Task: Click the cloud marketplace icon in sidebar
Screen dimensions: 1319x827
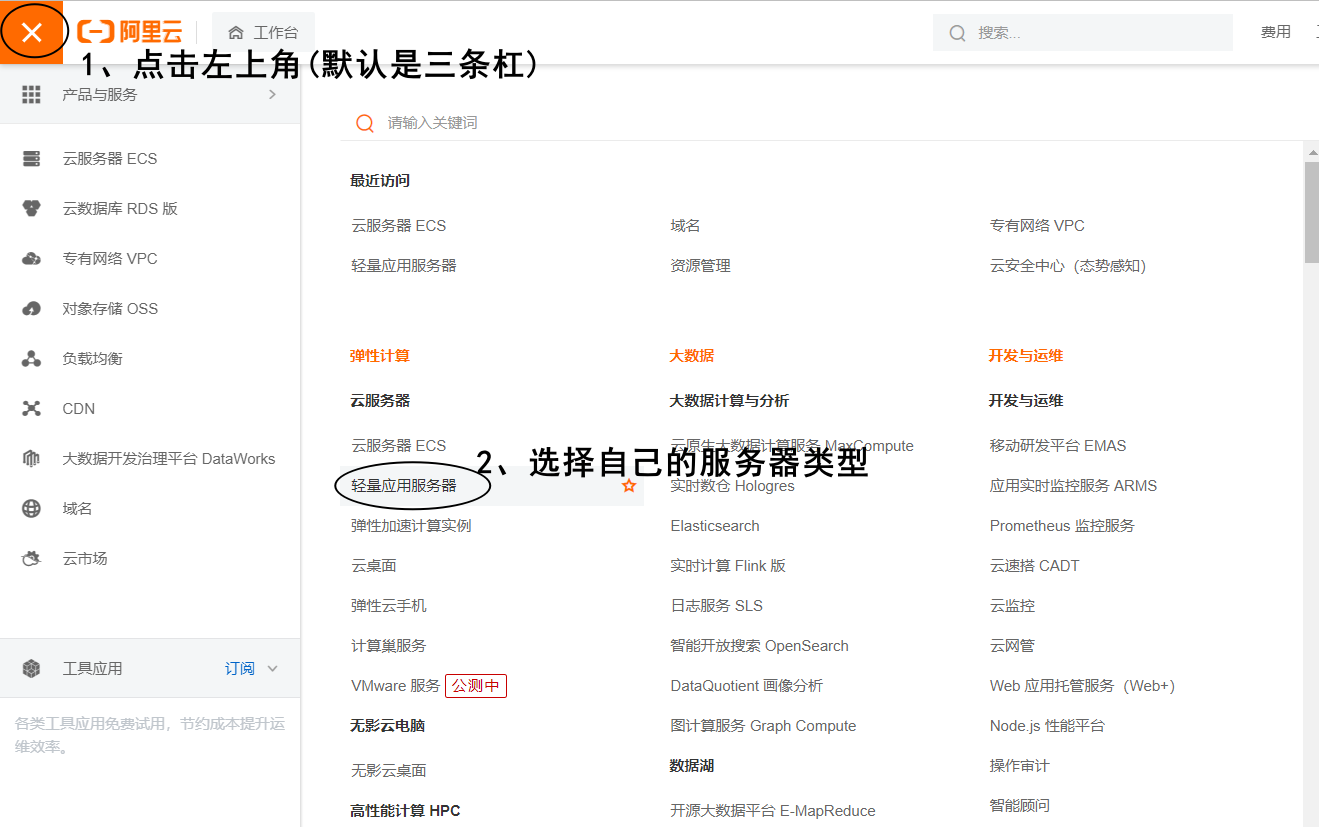Action: 31,559
